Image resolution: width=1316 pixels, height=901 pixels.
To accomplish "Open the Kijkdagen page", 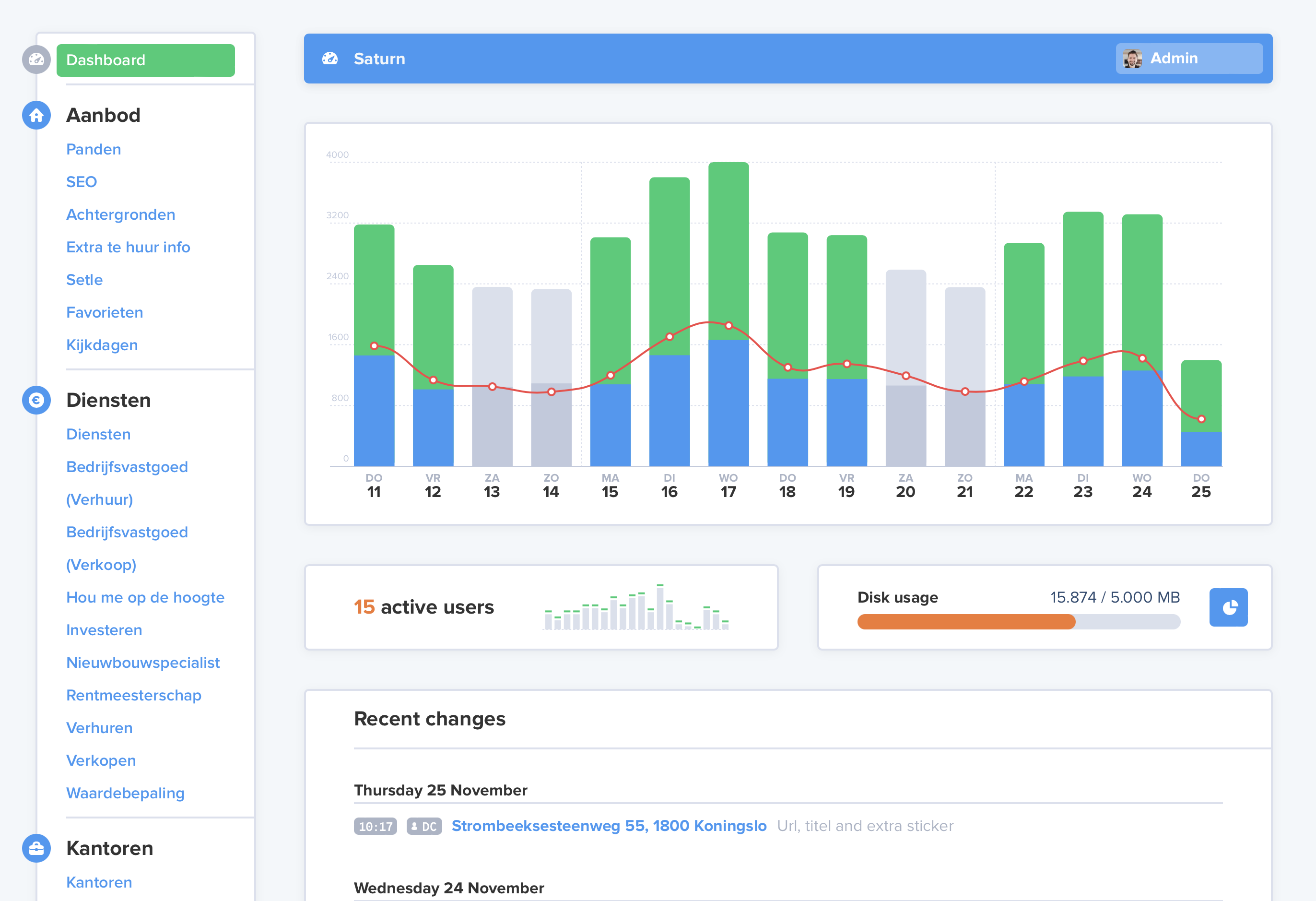I will coord(102,345).
